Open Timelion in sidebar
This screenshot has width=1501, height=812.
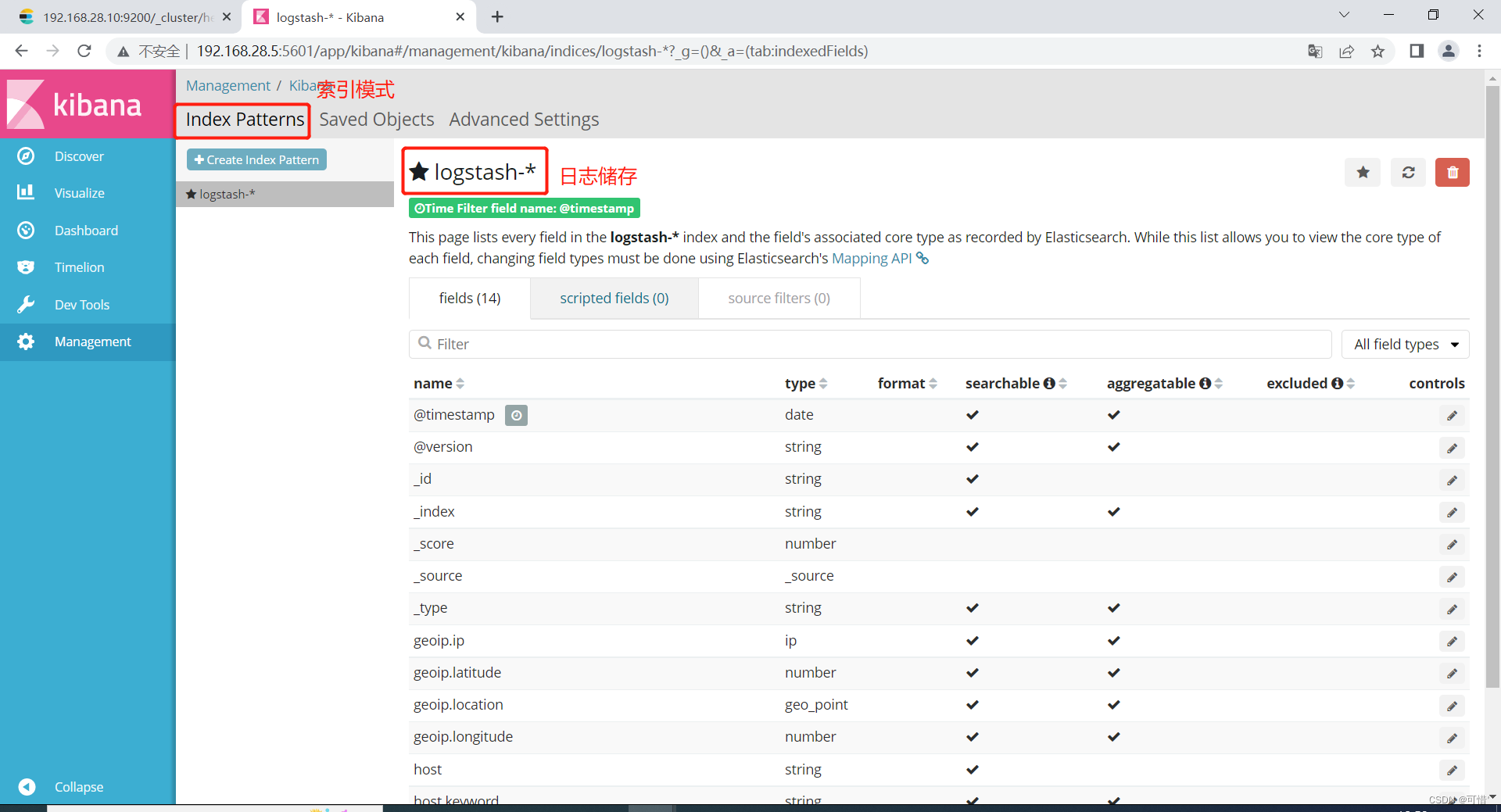pos(78,267)
